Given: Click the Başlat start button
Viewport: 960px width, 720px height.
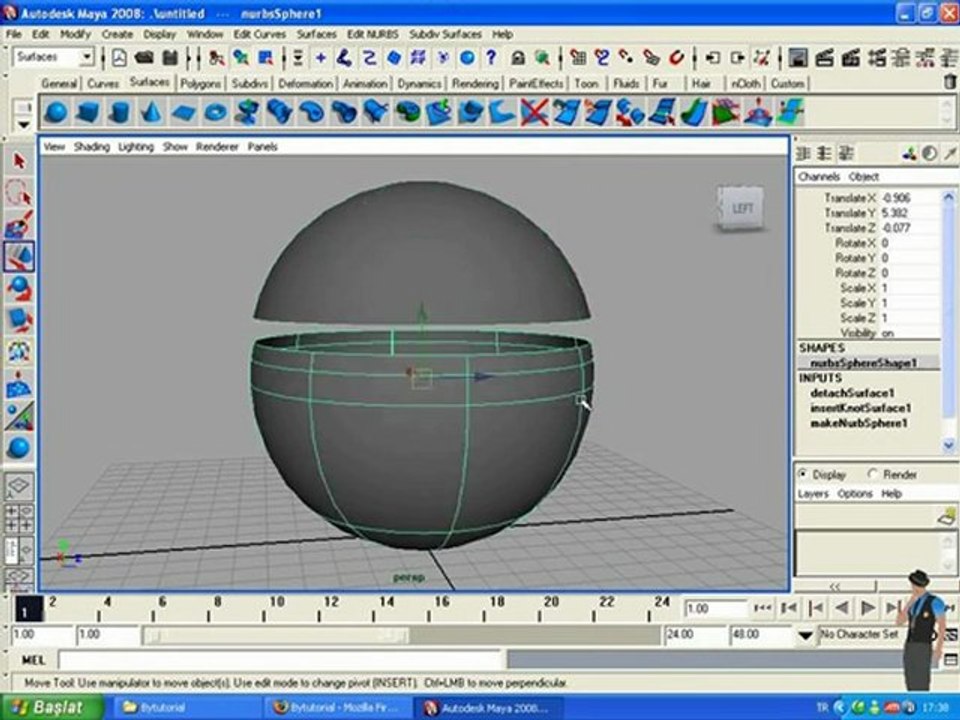Looking at the screenshot, I should [x=51, y=707].
